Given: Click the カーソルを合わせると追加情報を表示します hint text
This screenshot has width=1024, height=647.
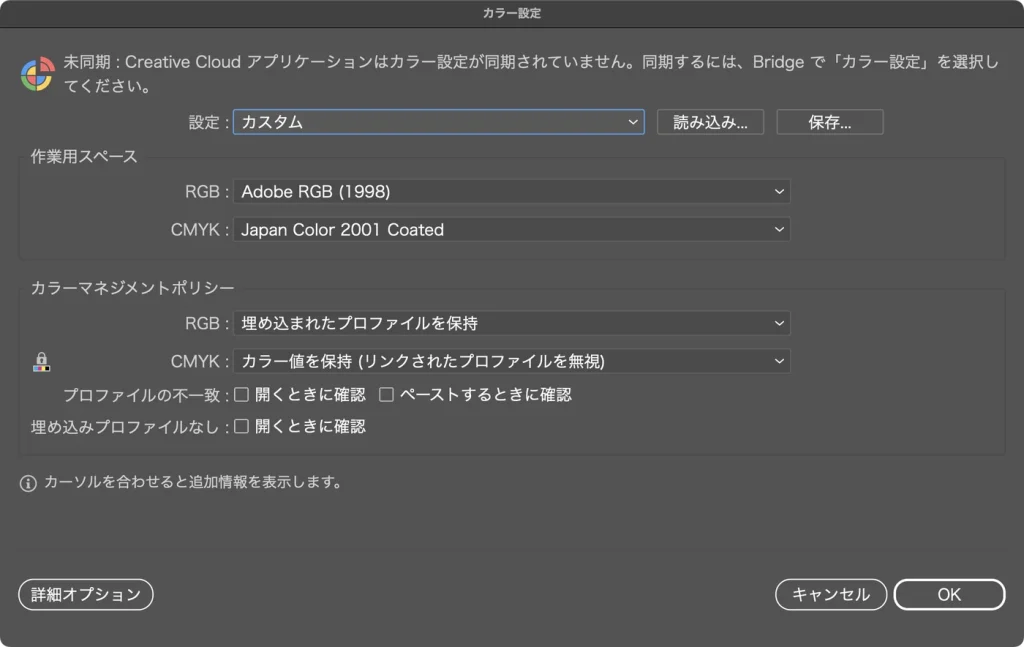Looking at the screenshot, I should tap(193, 482).
